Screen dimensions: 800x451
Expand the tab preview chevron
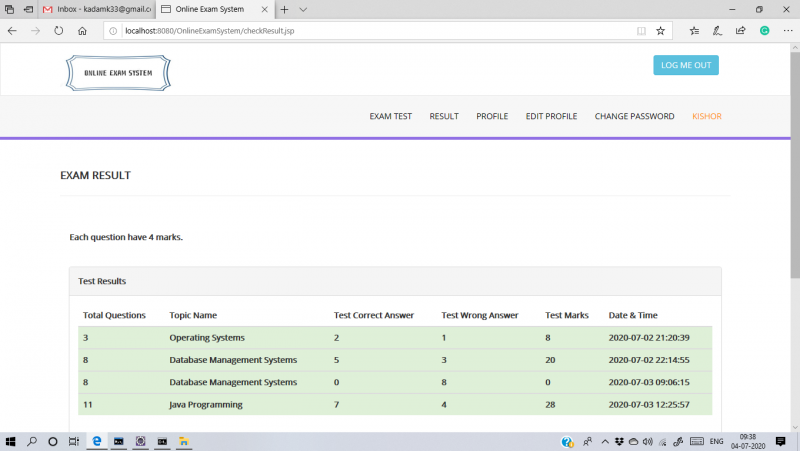pos(303,9)
